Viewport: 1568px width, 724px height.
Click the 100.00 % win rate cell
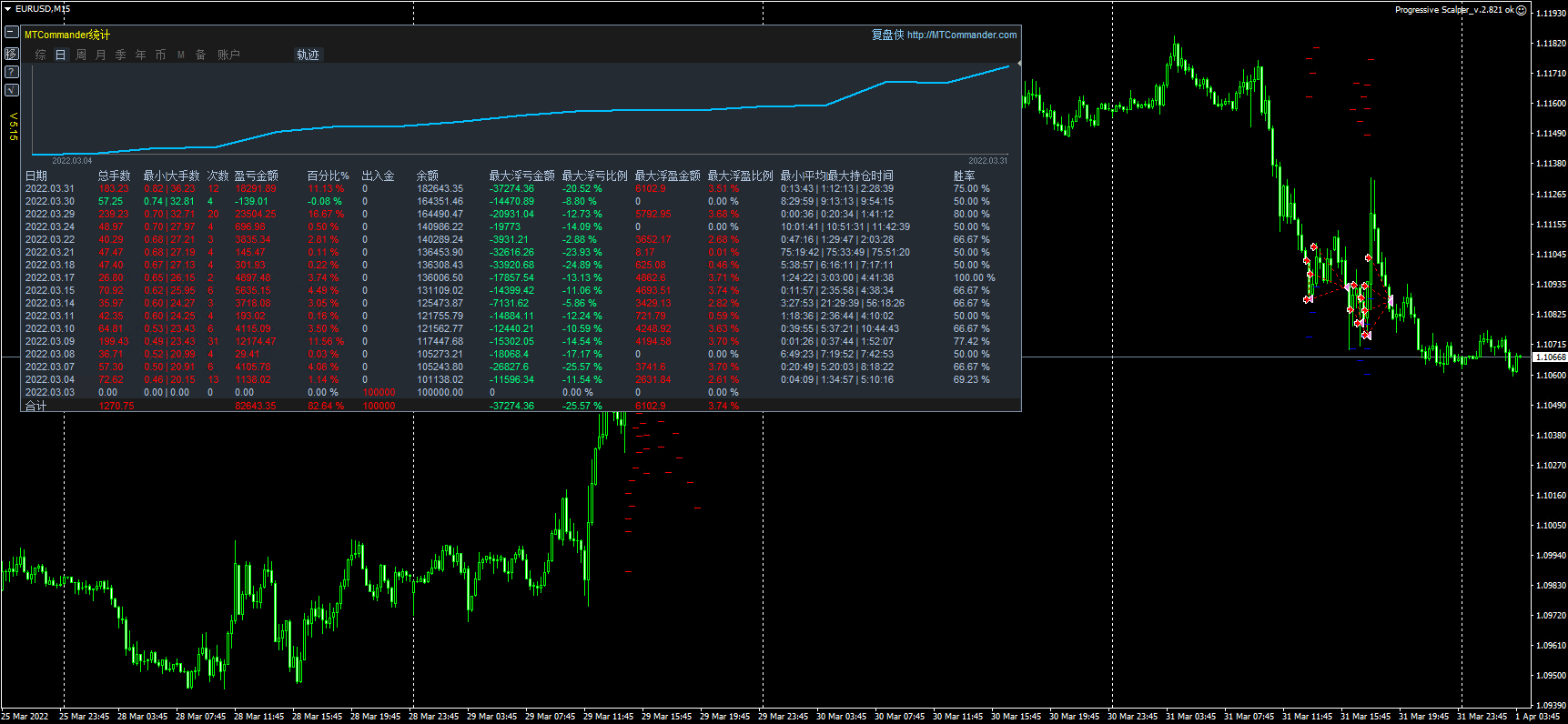[974, 278]
